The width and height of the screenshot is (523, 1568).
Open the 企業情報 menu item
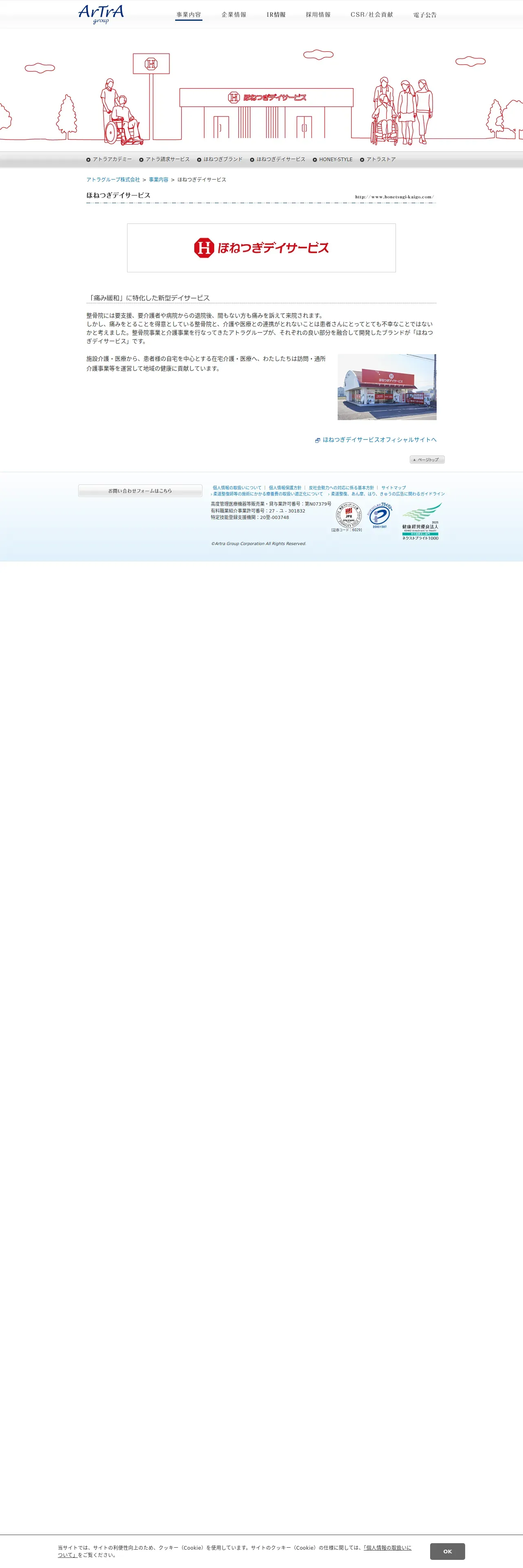[234, 15]
